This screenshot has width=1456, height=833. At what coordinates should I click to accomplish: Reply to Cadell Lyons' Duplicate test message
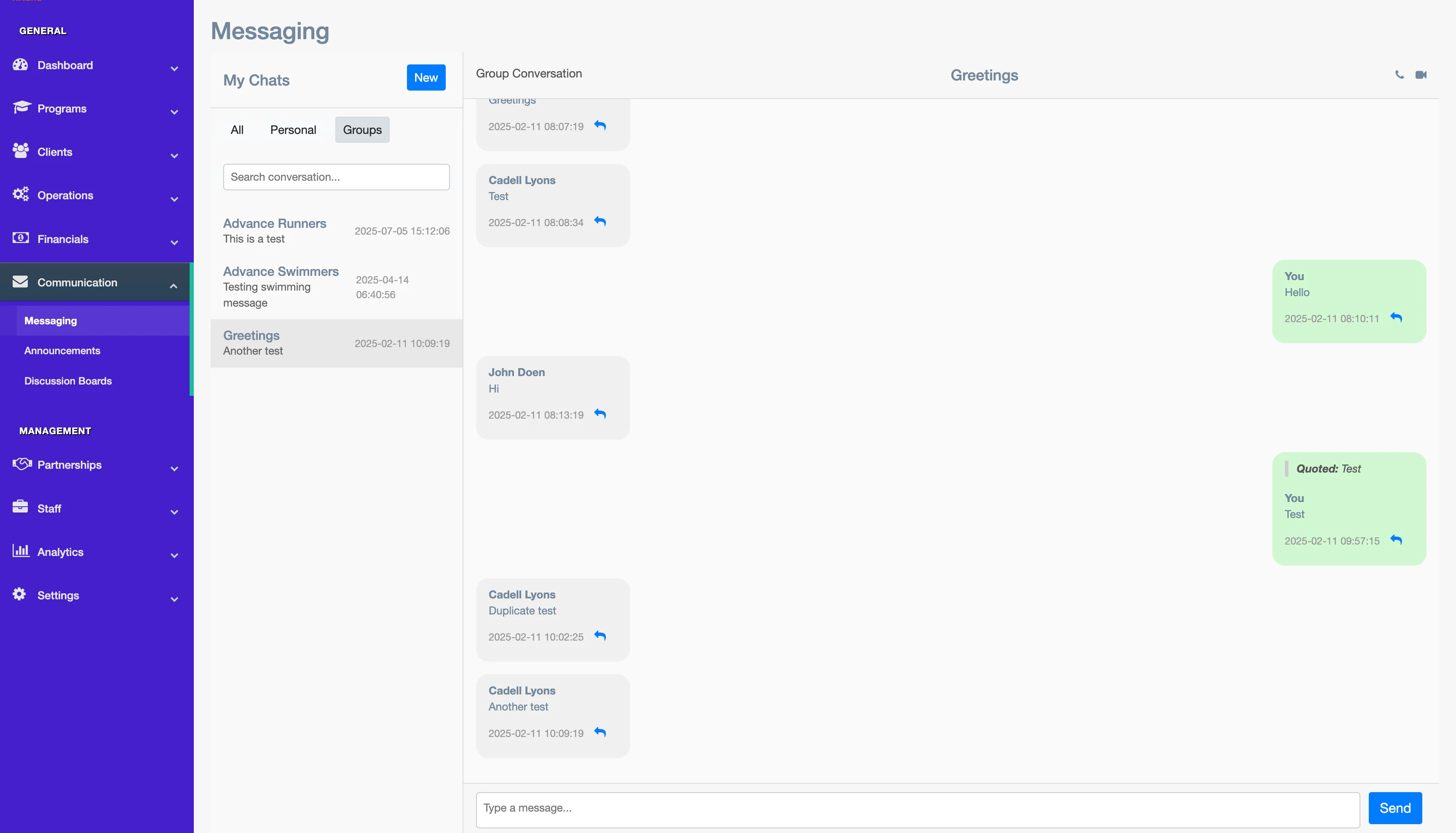600,635
